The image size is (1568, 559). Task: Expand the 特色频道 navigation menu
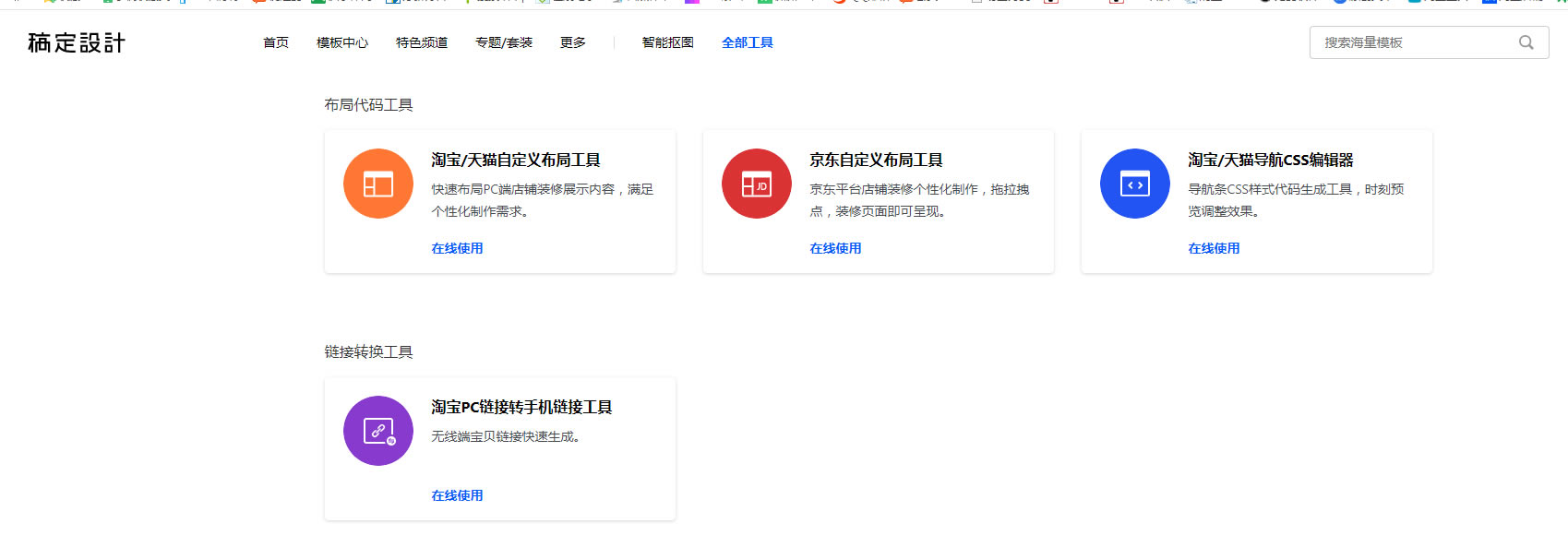422,42
